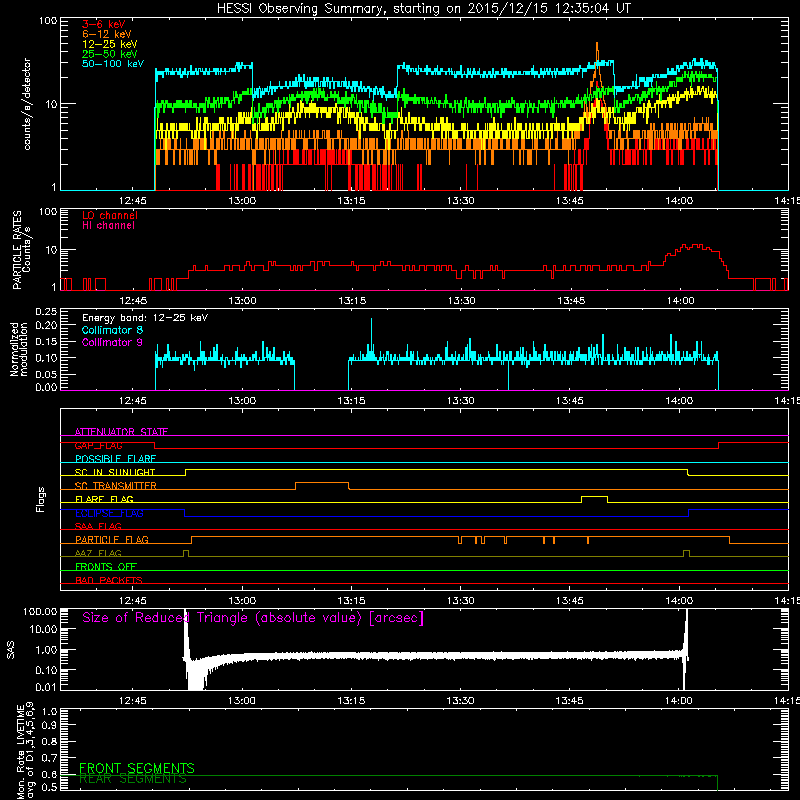Click the AAZ_FLAG label
Screen dimensions: 800x800
98,553
